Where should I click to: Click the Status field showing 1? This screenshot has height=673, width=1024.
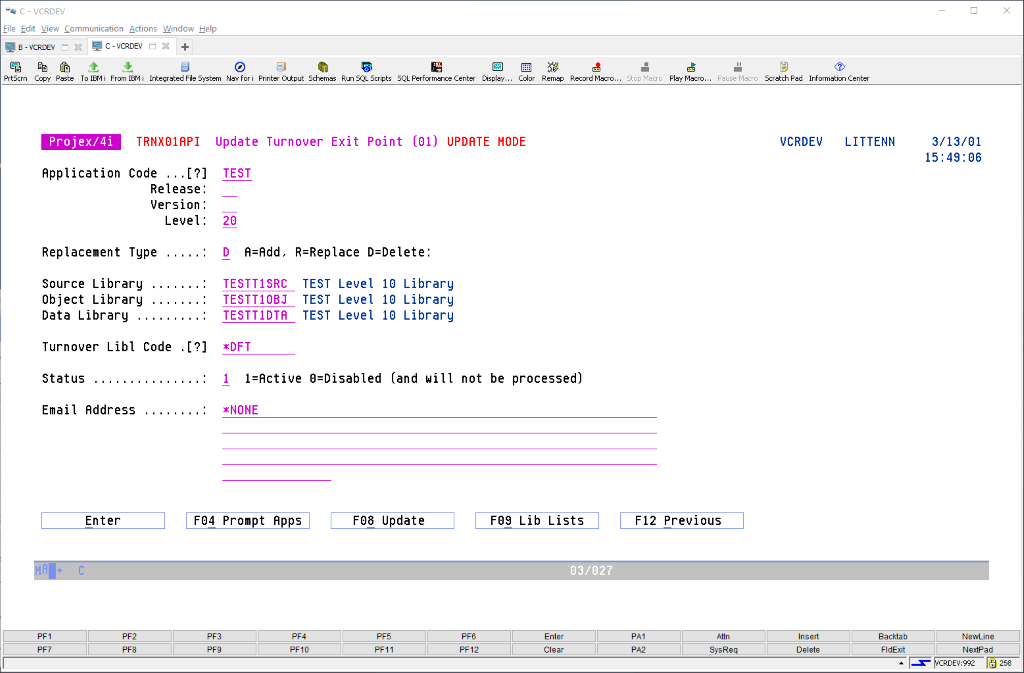pos(226,379)
